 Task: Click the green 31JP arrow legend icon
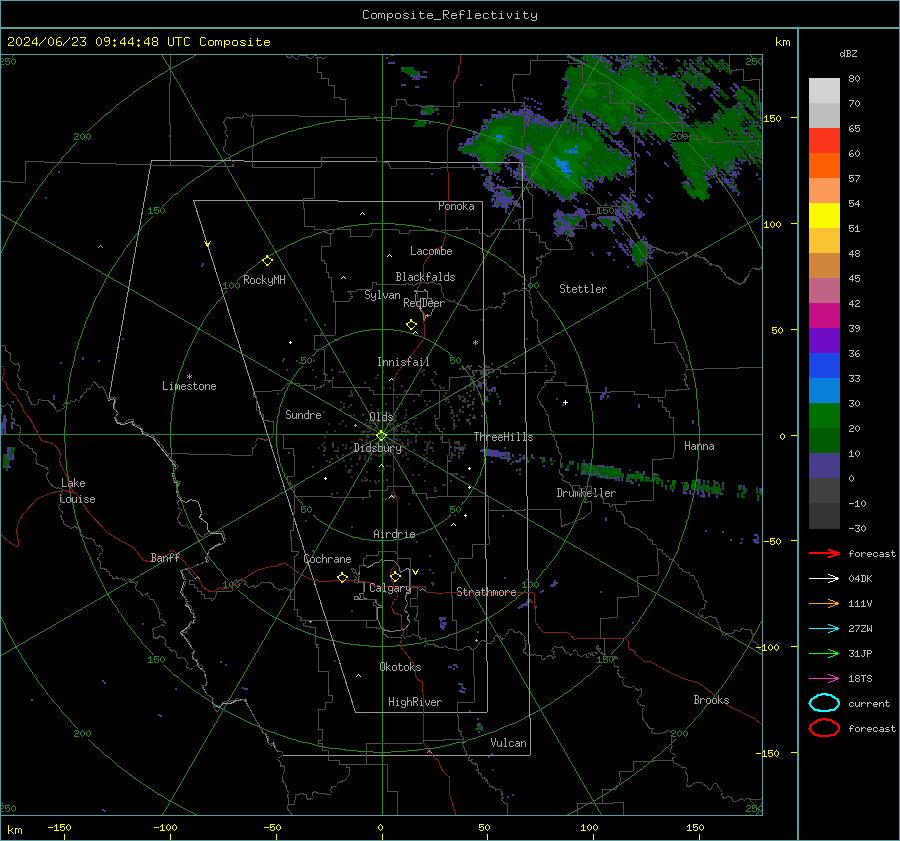coord(824,653)
